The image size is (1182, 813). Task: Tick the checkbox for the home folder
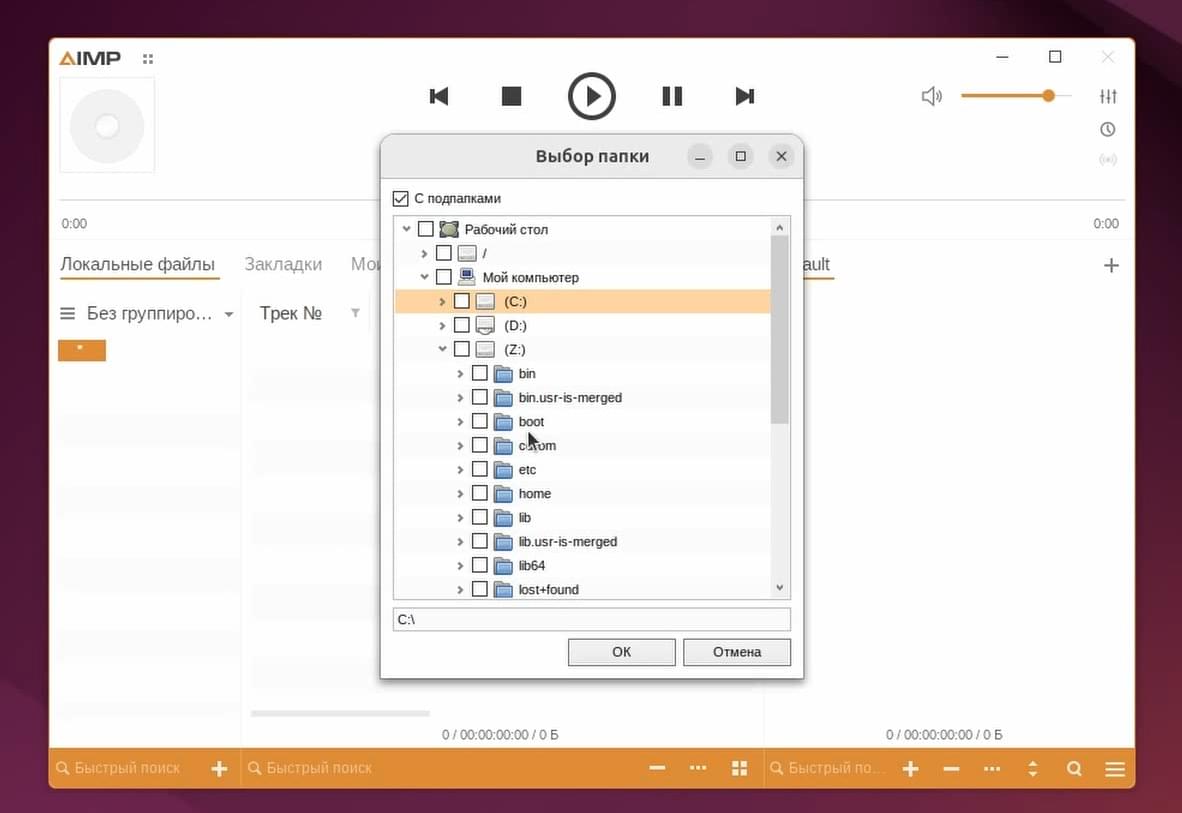pos(480,493)
